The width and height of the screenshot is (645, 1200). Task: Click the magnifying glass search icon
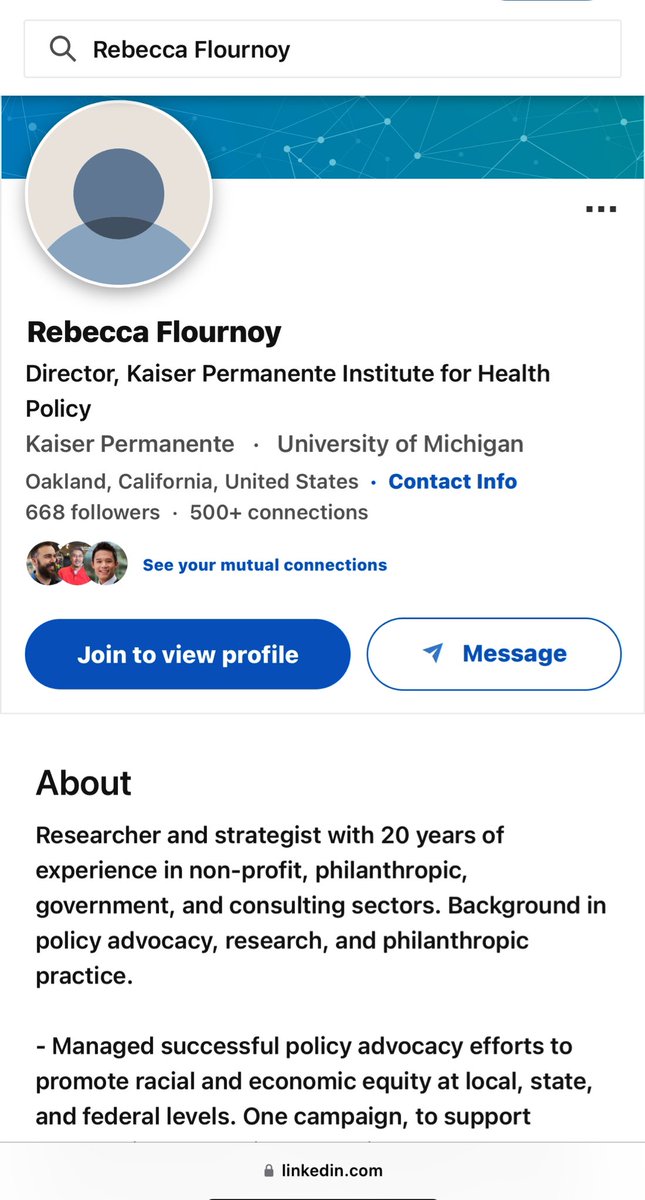[62, 49]
